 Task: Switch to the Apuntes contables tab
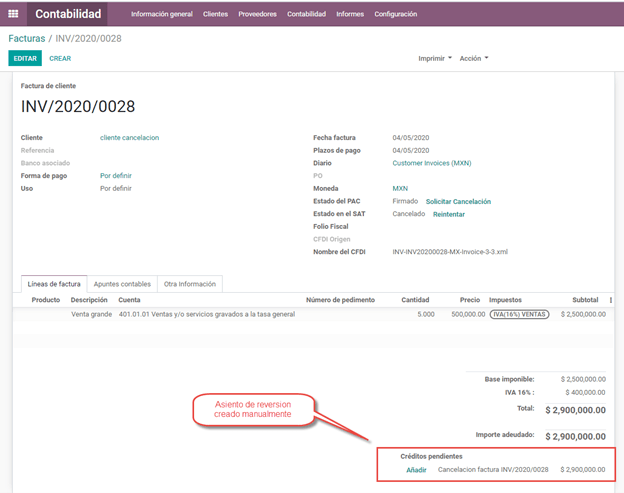pos(120,284)
